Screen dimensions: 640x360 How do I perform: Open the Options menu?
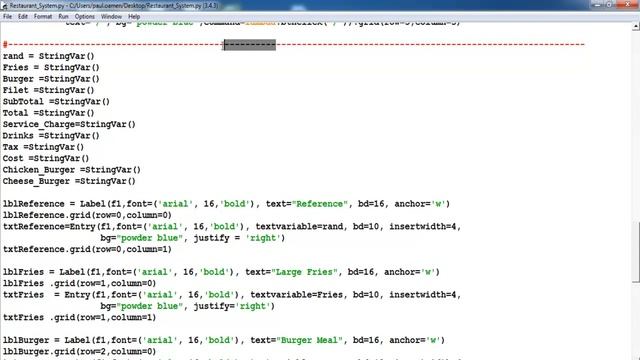[84, 17]
